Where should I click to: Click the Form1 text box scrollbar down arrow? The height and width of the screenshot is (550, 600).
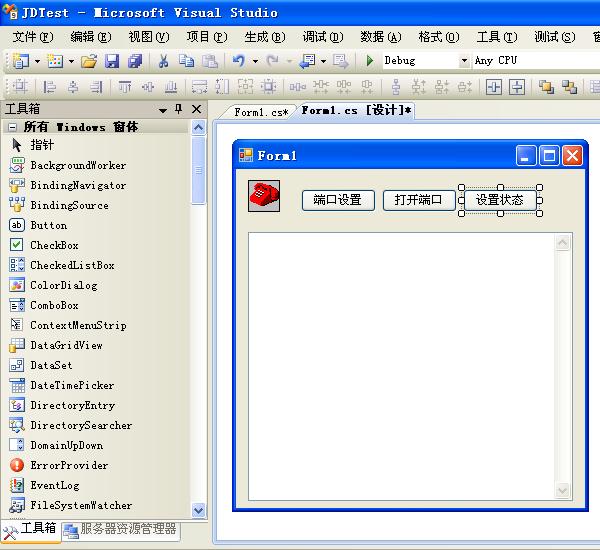tap(562, 491)
